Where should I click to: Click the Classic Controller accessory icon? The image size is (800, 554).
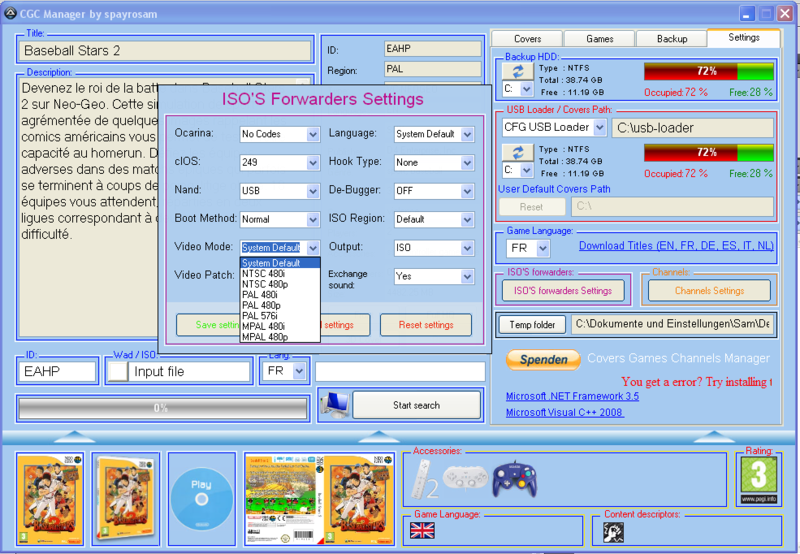[465, 478]
